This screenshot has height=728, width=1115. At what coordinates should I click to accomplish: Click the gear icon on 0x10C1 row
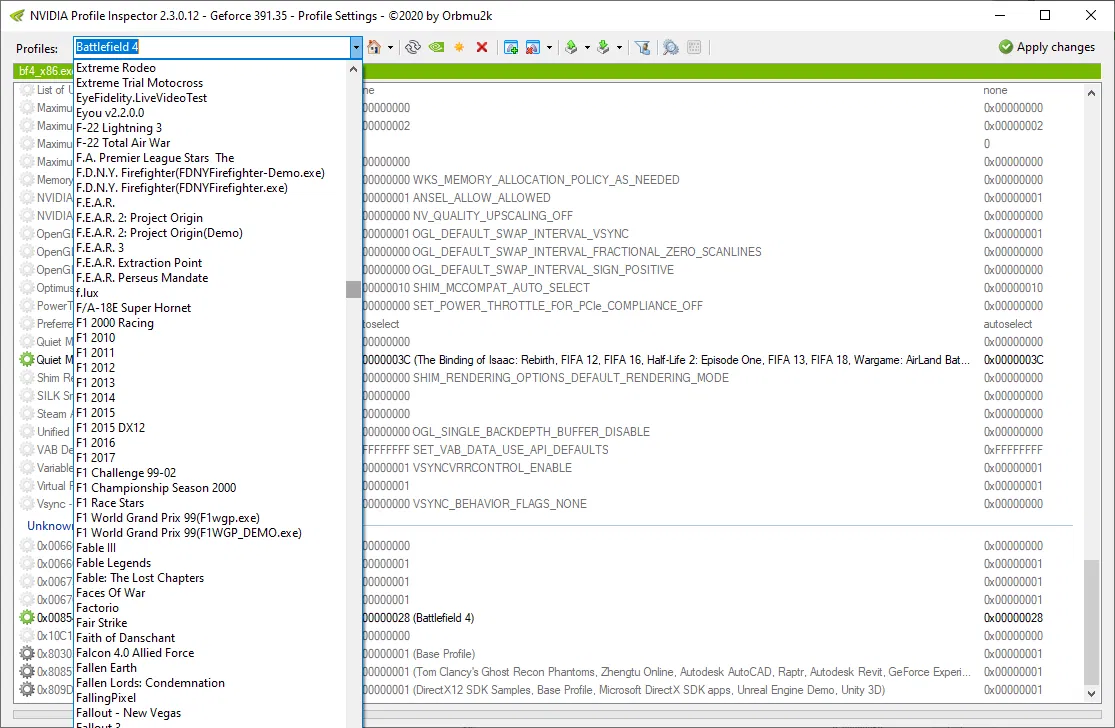[27, 636]
